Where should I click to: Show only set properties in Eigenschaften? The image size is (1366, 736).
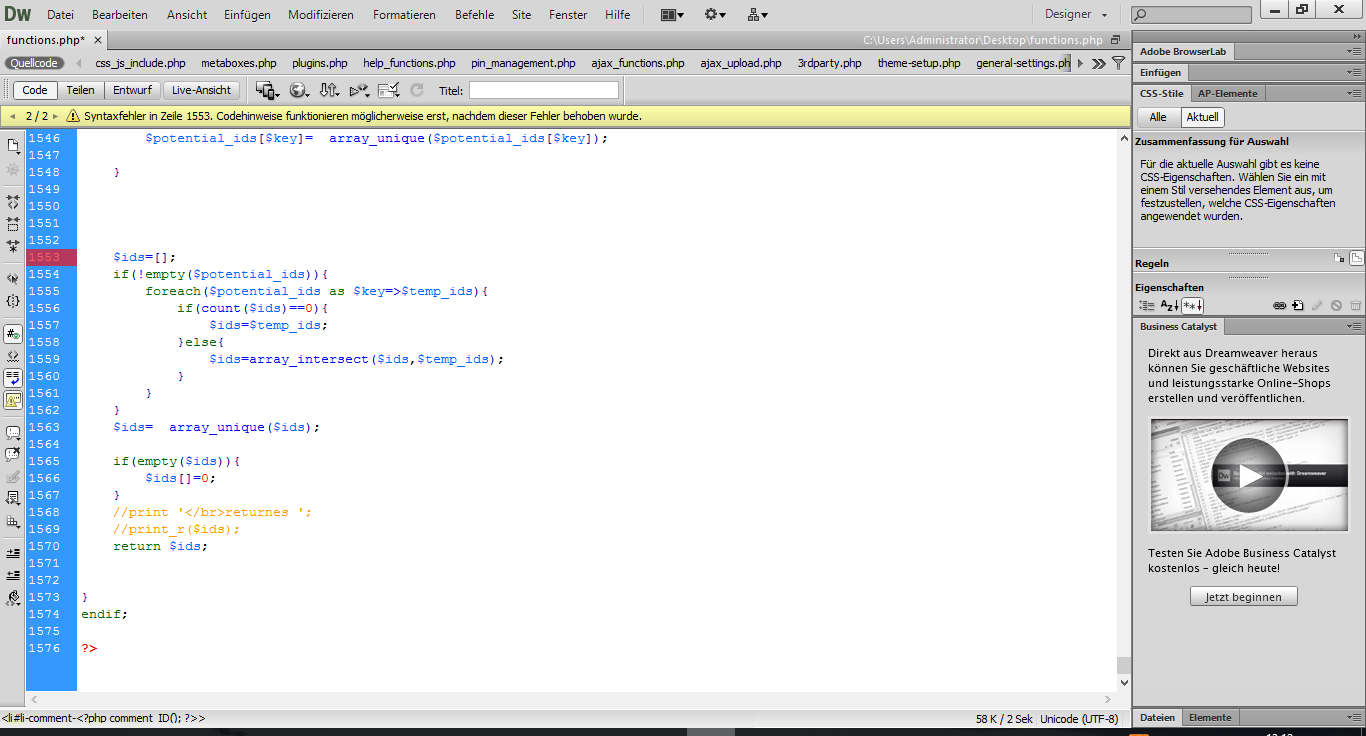[1192, 305]
